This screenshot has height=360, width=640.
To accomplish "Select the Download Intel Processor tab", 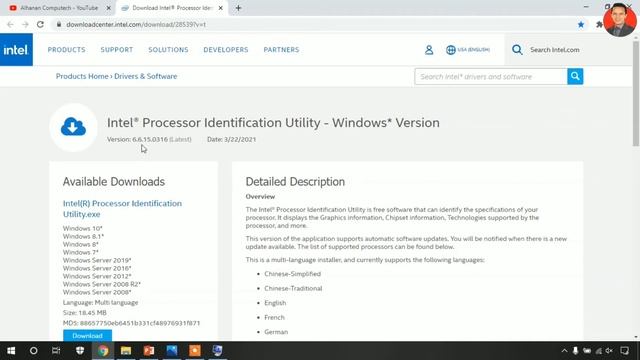I will tap(172, 8).
